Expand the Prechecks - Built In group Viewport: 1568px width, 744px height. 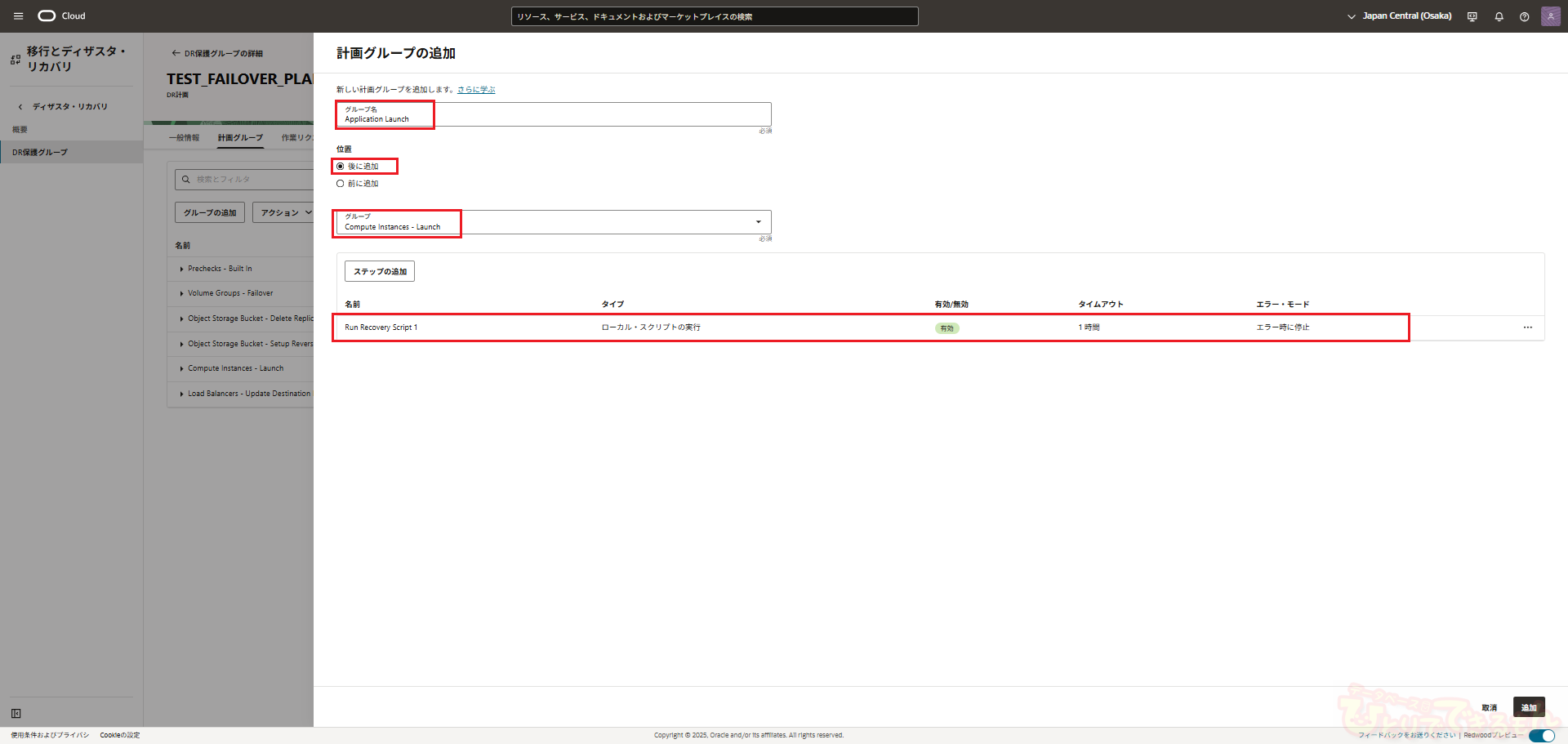pyautogui.click(x=181, y=269)
